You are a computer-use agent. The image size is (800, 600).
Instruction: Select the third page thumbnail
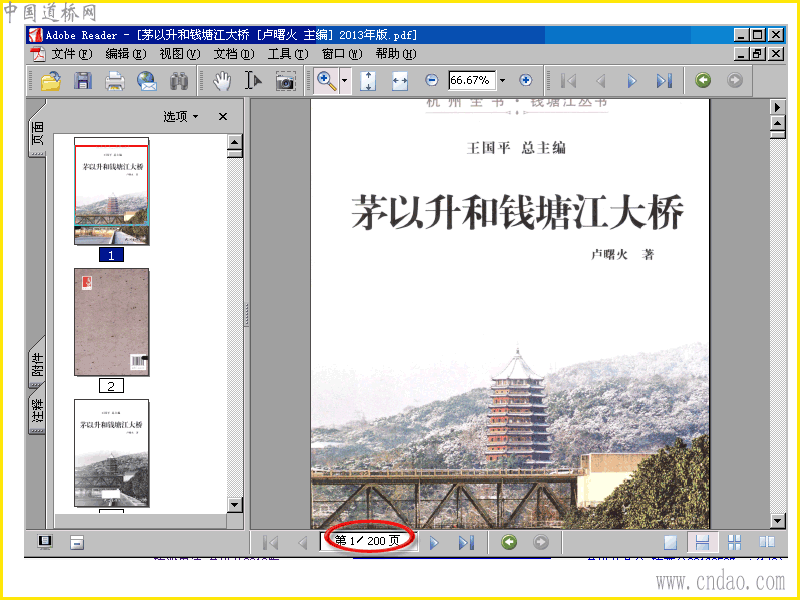(112, 453)
